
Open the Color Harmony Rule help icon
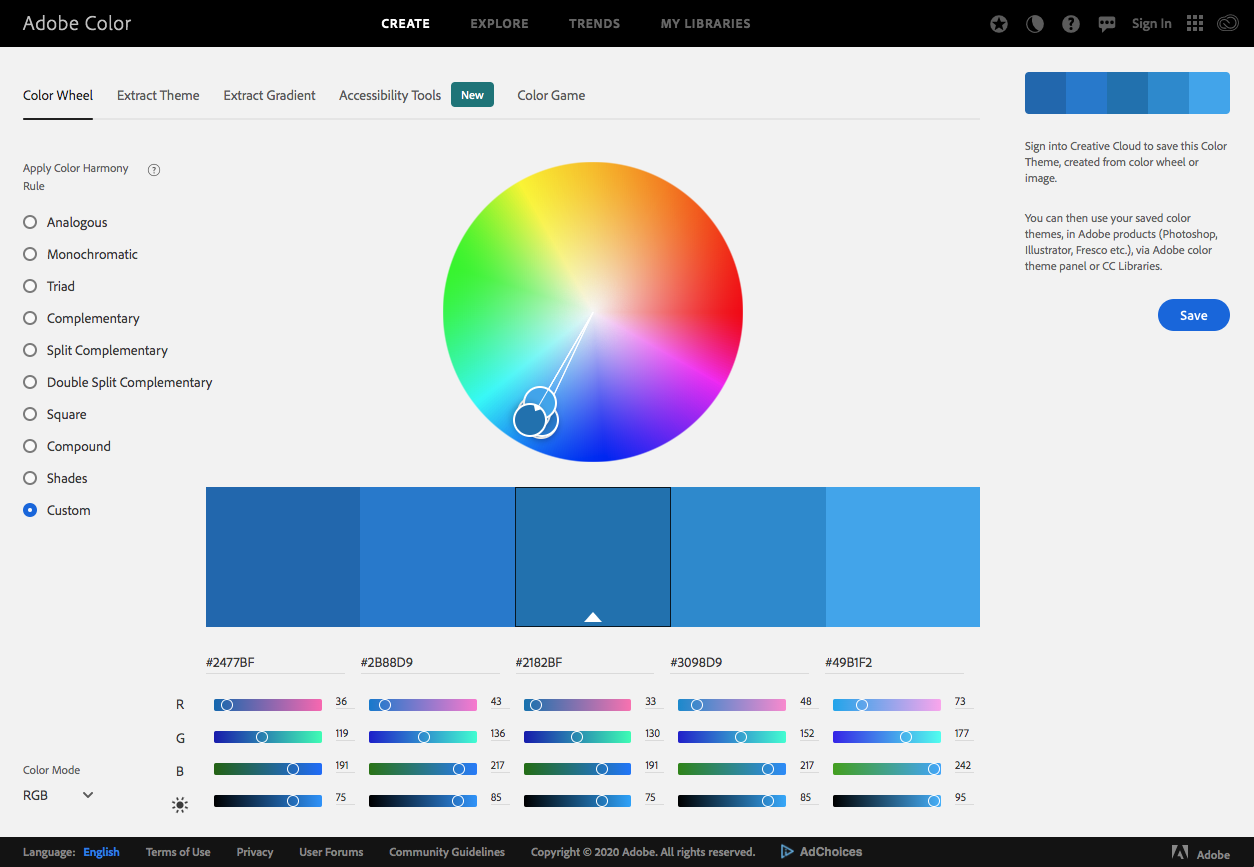coord(154,169)
